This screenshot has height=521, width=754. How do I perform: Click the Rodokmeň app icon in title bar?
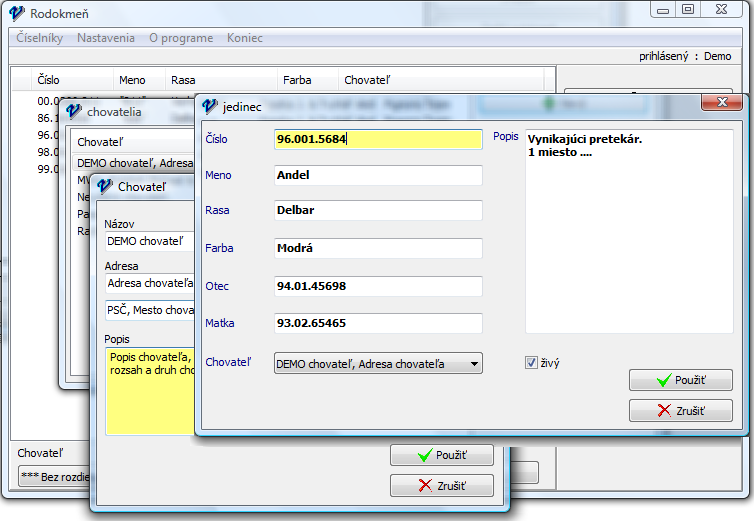pyautogui.click(x=17, y=13)
